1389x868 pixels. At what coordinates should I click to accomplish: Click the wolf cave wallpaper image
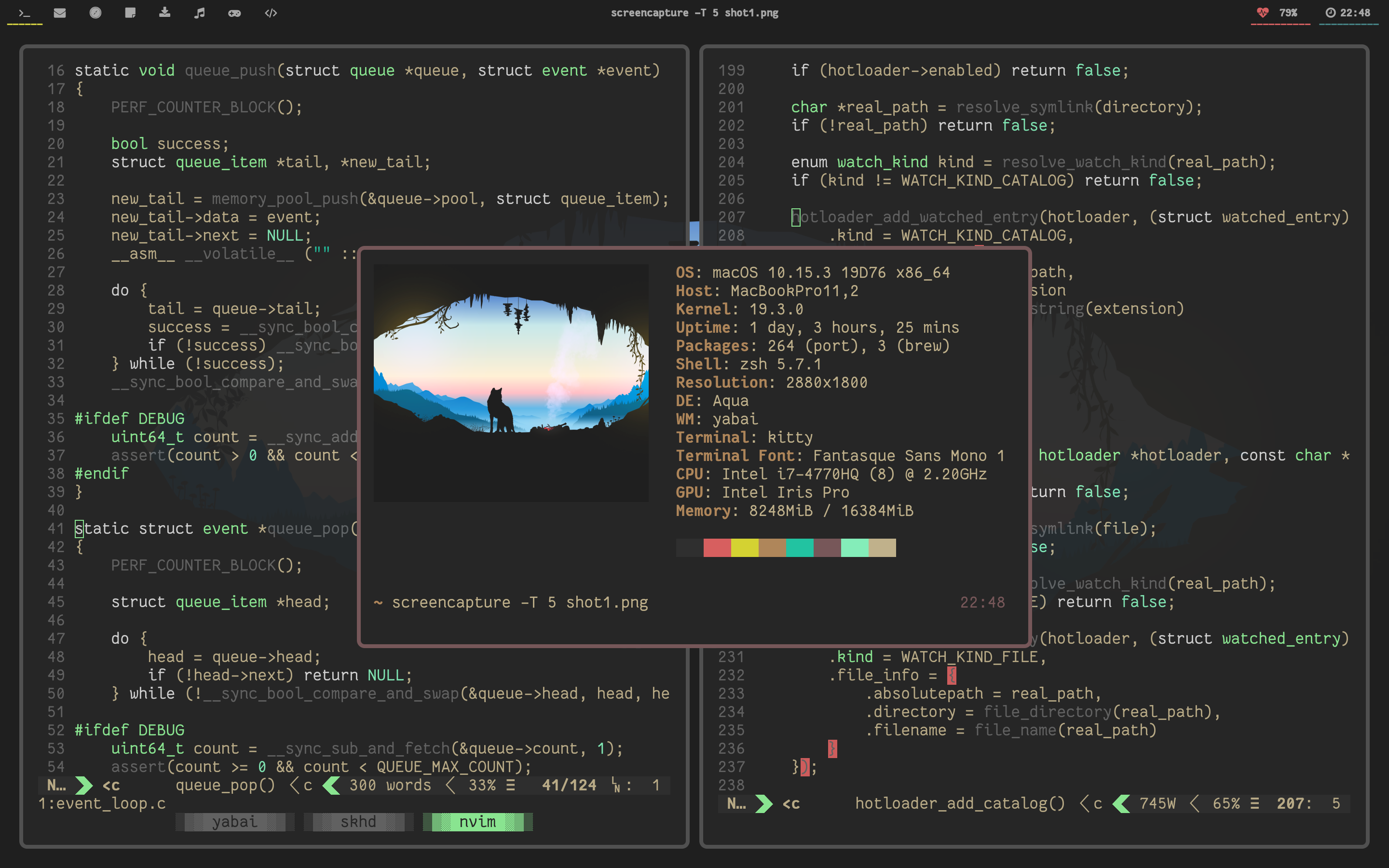(x=511, y=382)
